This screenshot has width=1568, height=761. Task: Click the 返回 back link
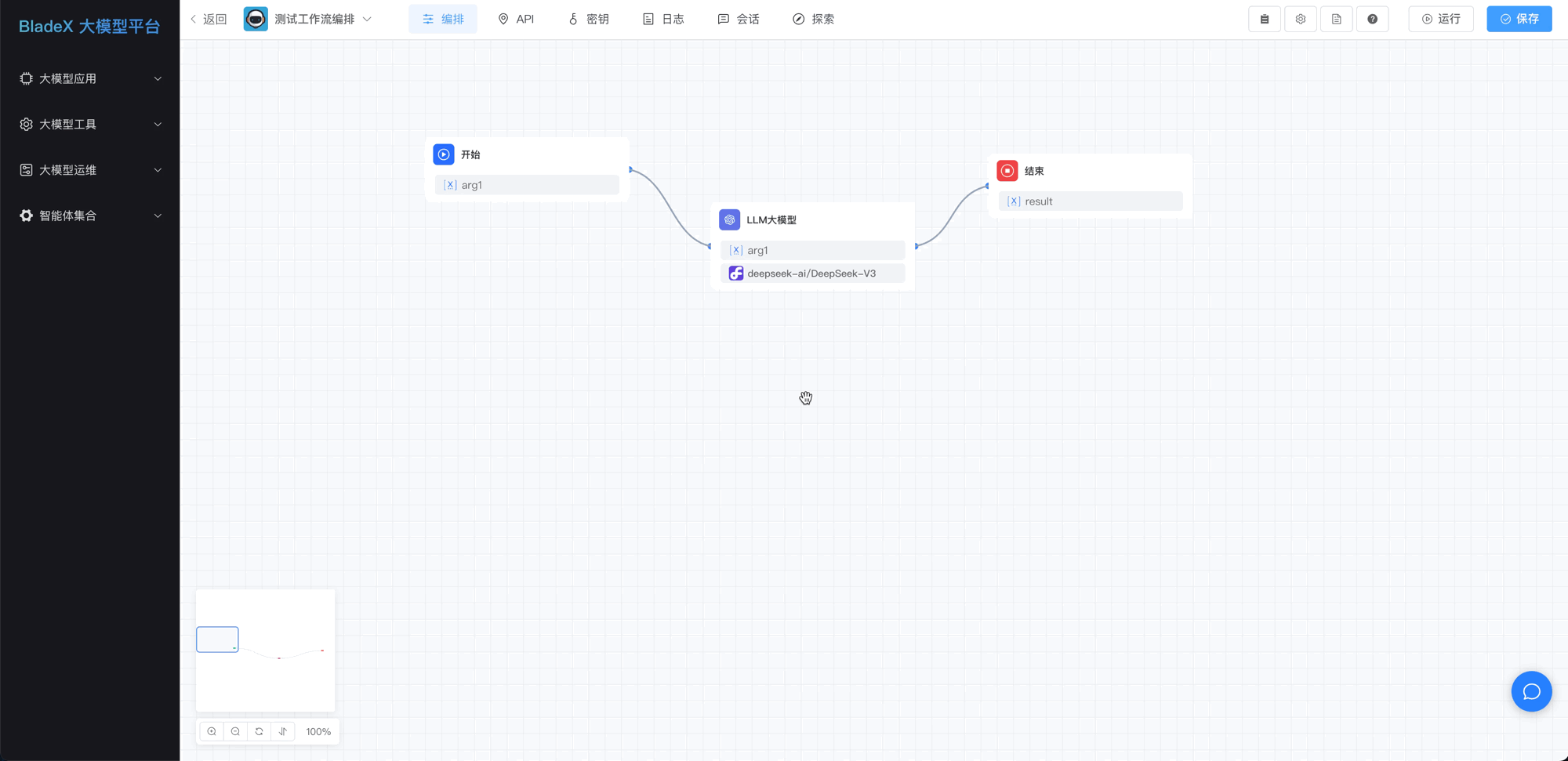click(209, 19)
